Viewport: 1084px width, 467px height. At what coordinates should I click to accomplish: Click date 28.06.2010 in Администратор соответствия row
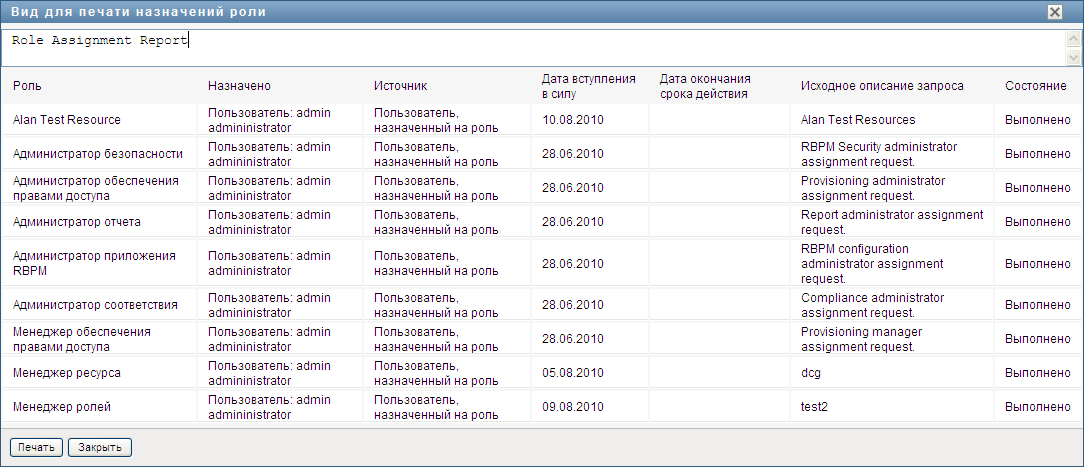(573, 305)
